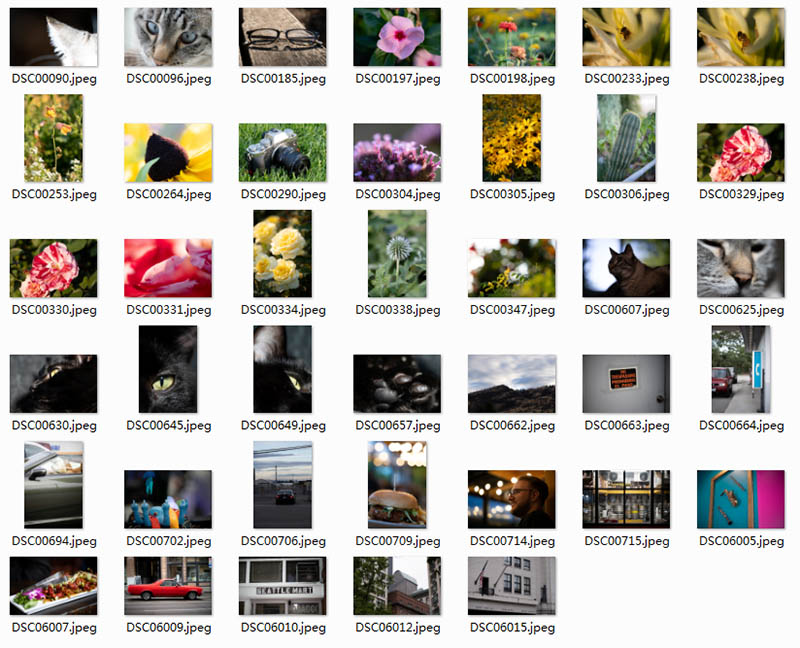Select the black-eyed Susan closeup DSC00264.jpeg
The width and height of the screenshot is (800, 648).
click(x=168, y=153)
